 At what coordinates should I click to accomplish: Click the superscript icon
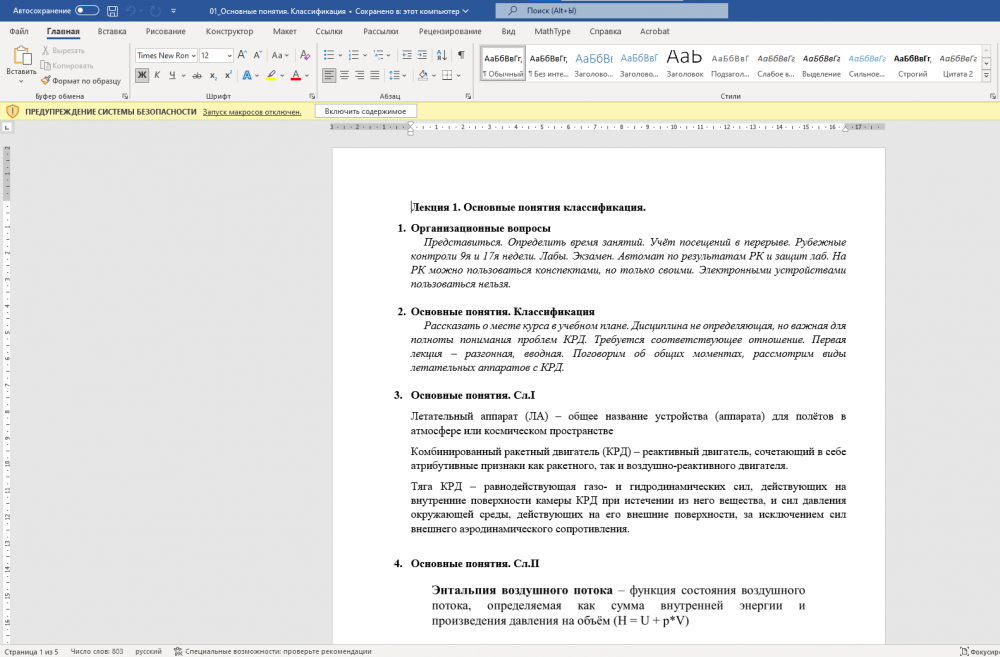pos(228,75)
